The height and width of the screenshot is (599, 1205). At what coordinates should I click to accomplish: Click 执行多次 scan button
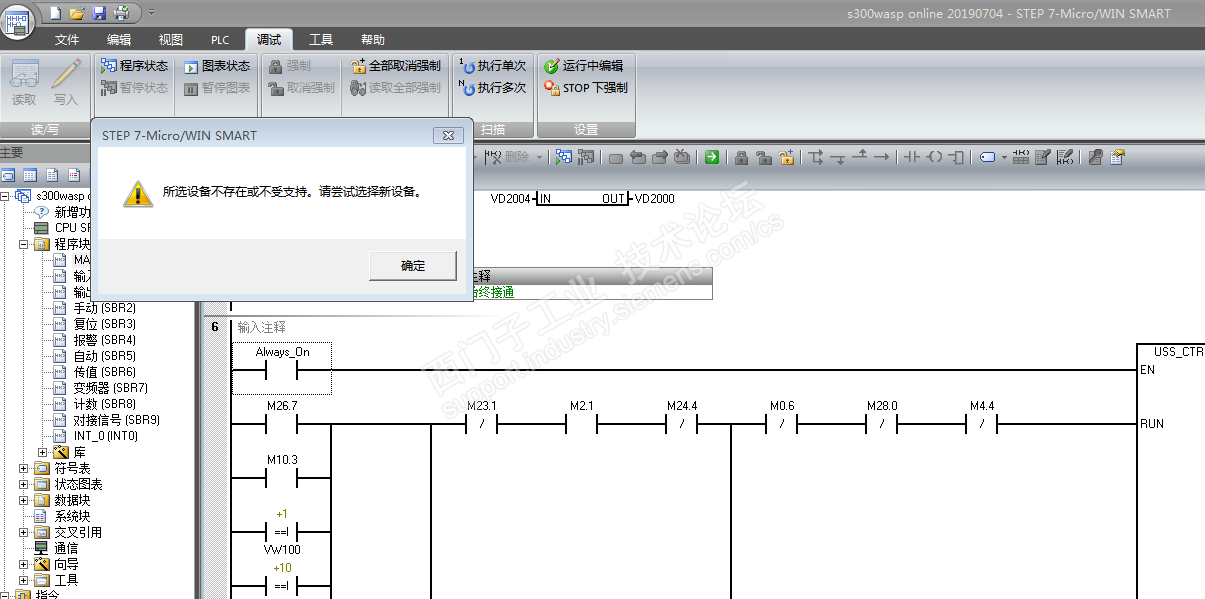(x=492, y=88)
